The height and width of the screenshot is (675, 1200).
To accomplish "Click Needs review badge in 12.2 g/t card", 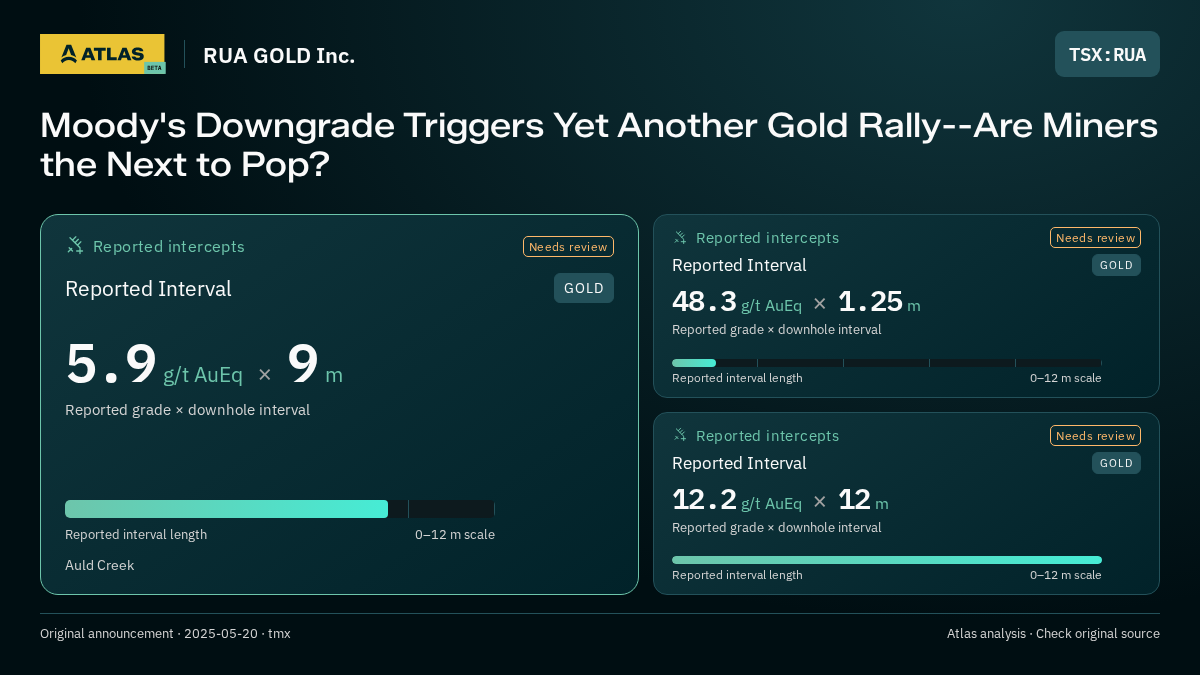I will (1095, 436).
